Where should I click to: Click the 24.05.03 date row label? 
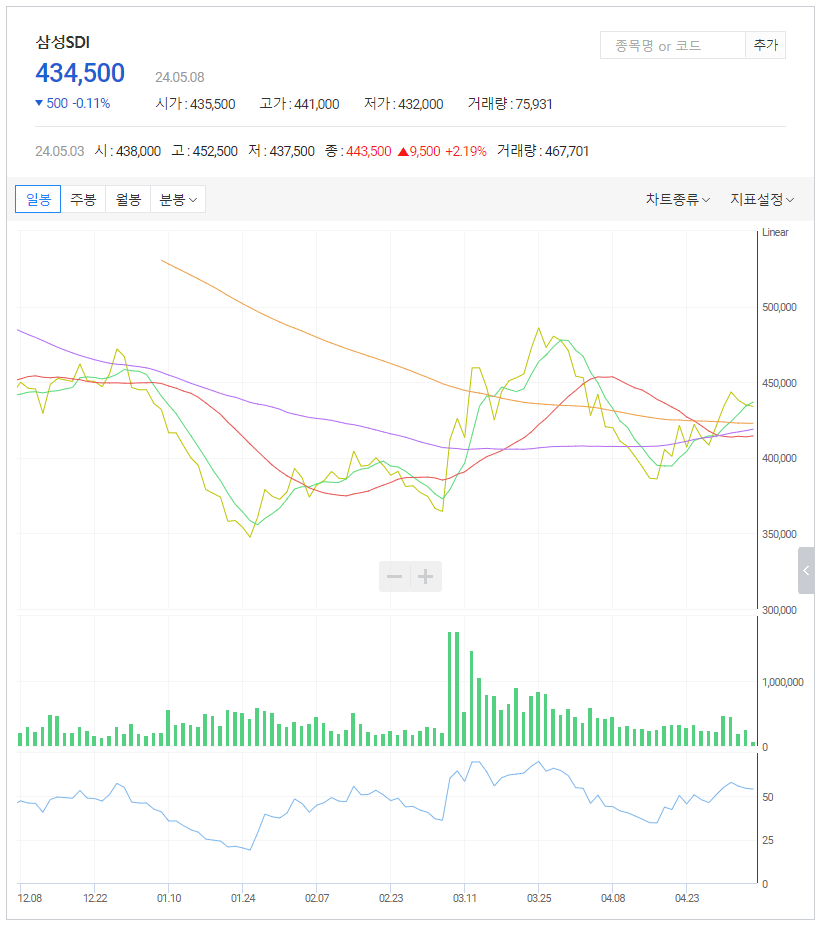pos(60,151)
